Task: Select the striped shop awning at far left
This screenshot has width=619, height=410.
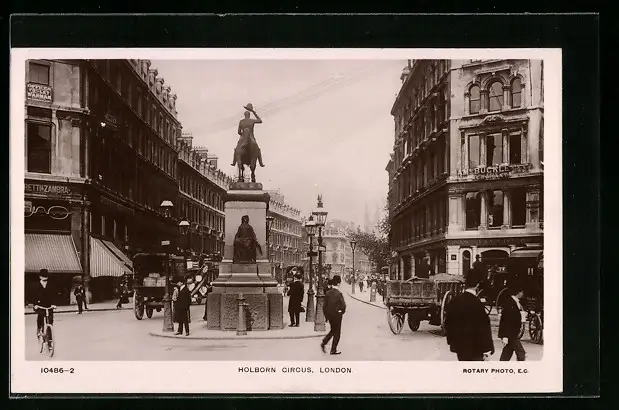Action: coord(50,253)
